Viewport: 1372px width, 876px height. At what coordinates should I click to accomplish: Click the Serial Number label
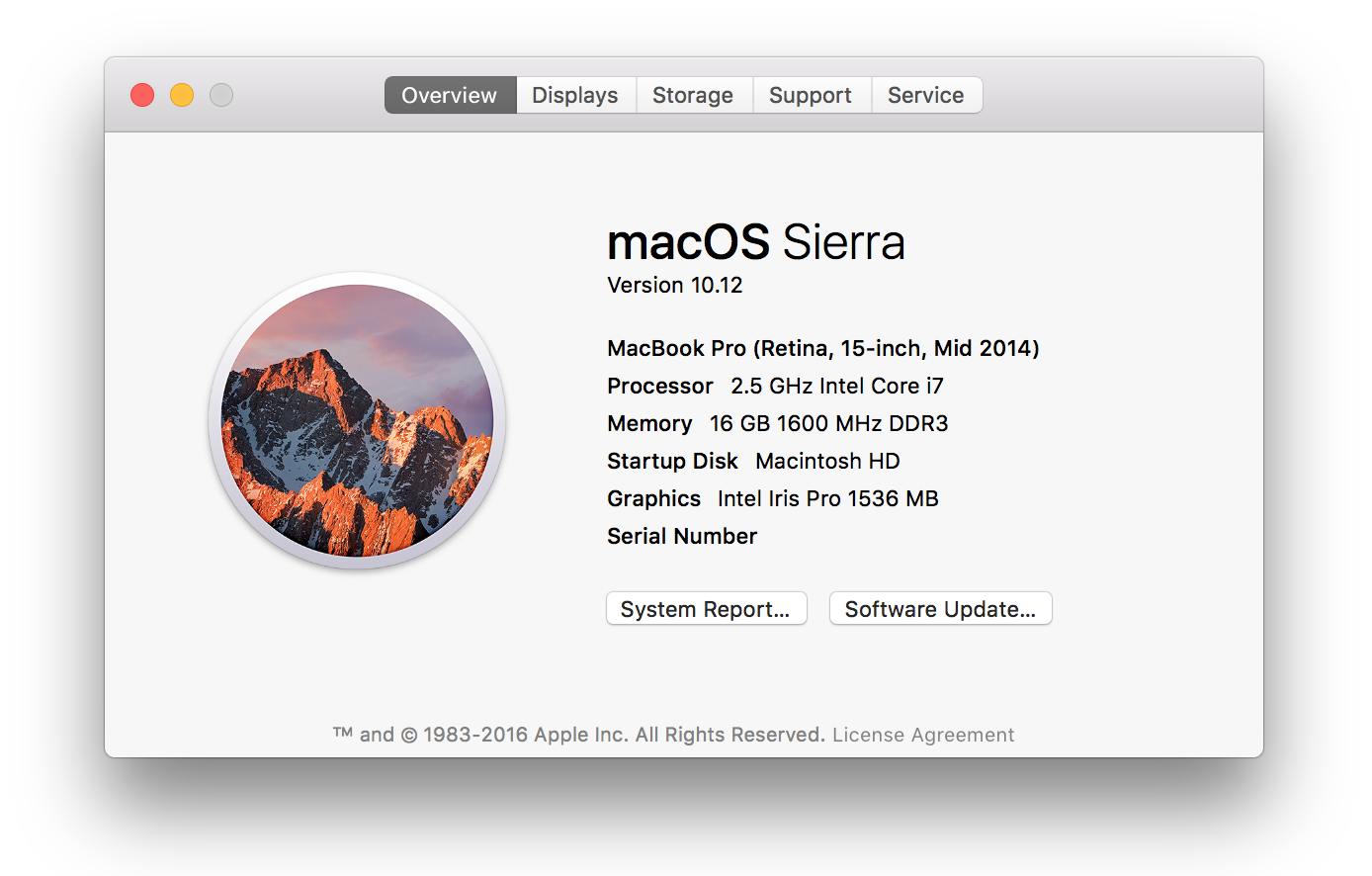coord(682,536)
